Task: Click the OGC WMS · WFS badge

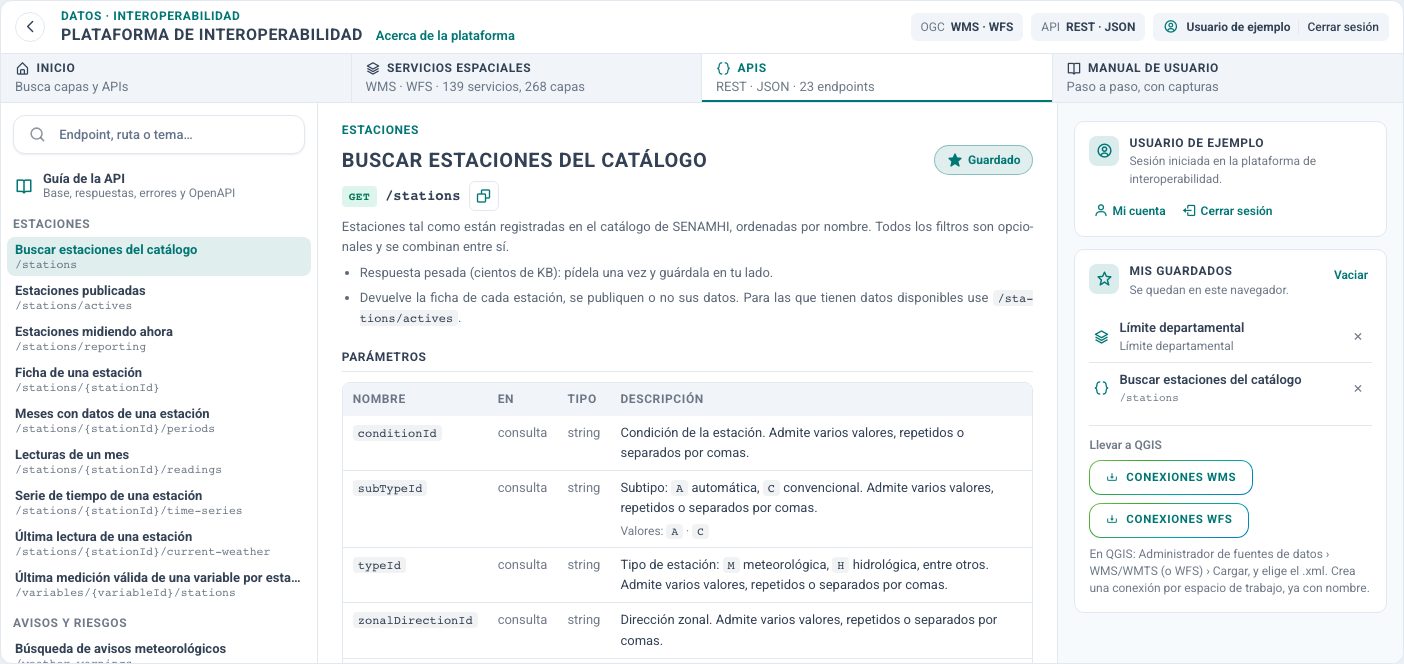Action: [966, 27]
